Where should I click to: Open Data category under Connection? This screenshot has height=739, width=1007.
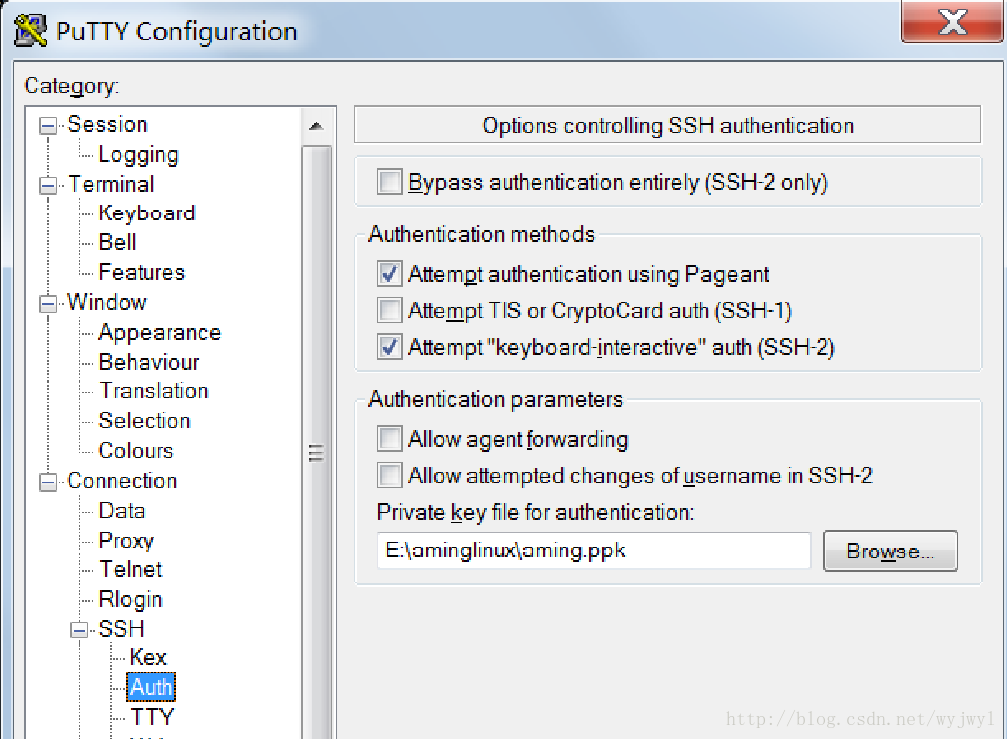[x=121, y=511]
